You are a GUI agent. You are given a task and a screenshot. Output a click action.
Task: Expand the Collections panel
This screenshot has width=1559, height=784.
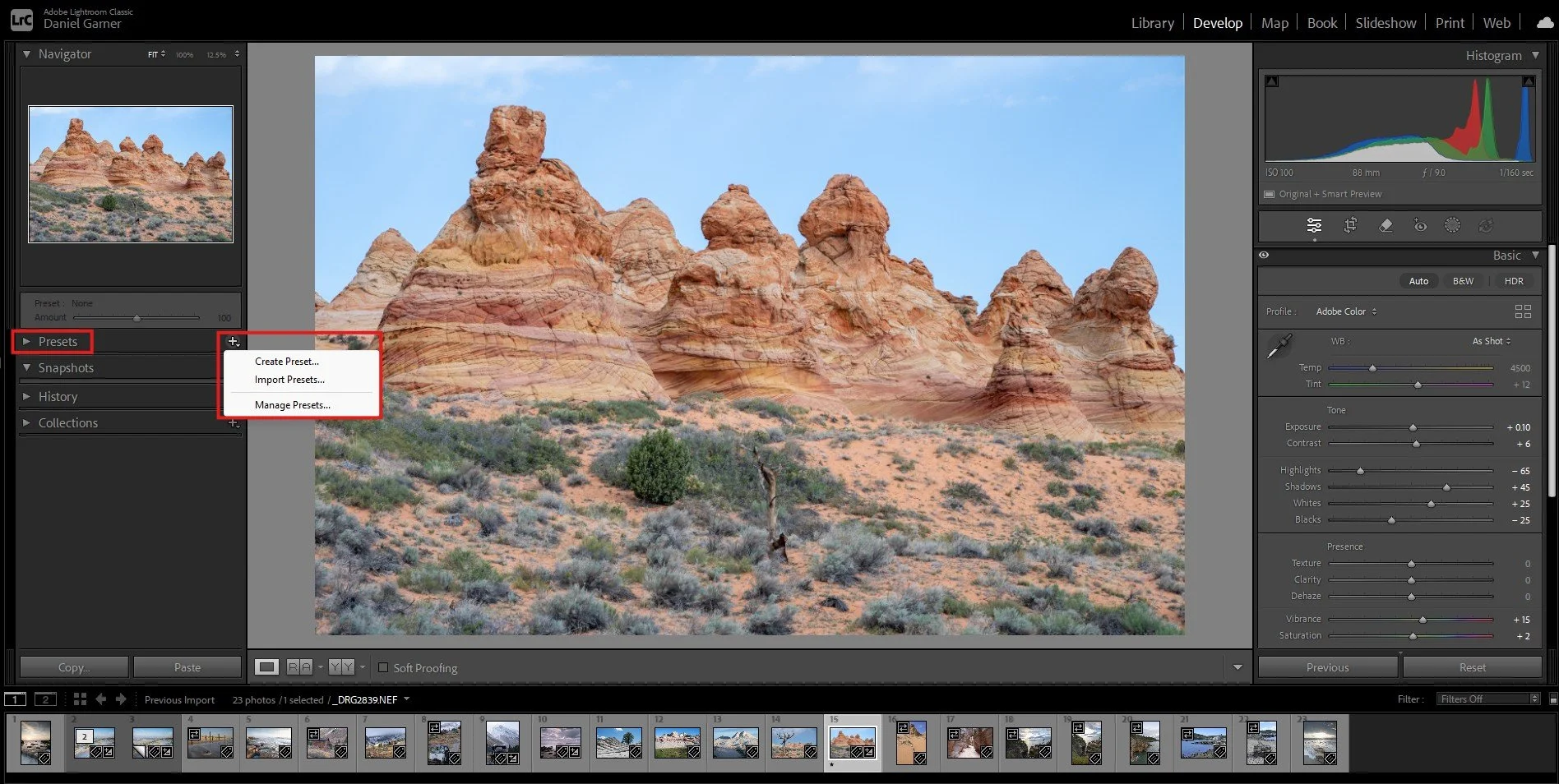(26, 422)
